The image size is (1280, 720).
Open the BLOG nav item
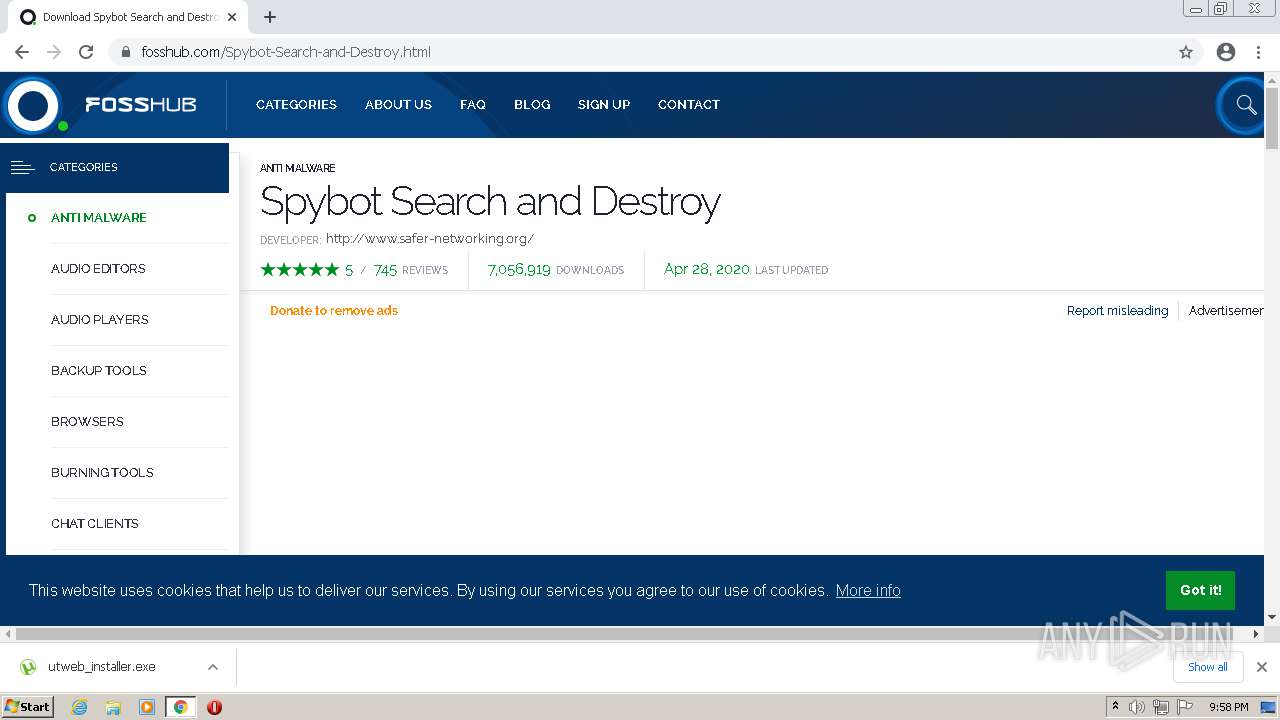(532, 105)
